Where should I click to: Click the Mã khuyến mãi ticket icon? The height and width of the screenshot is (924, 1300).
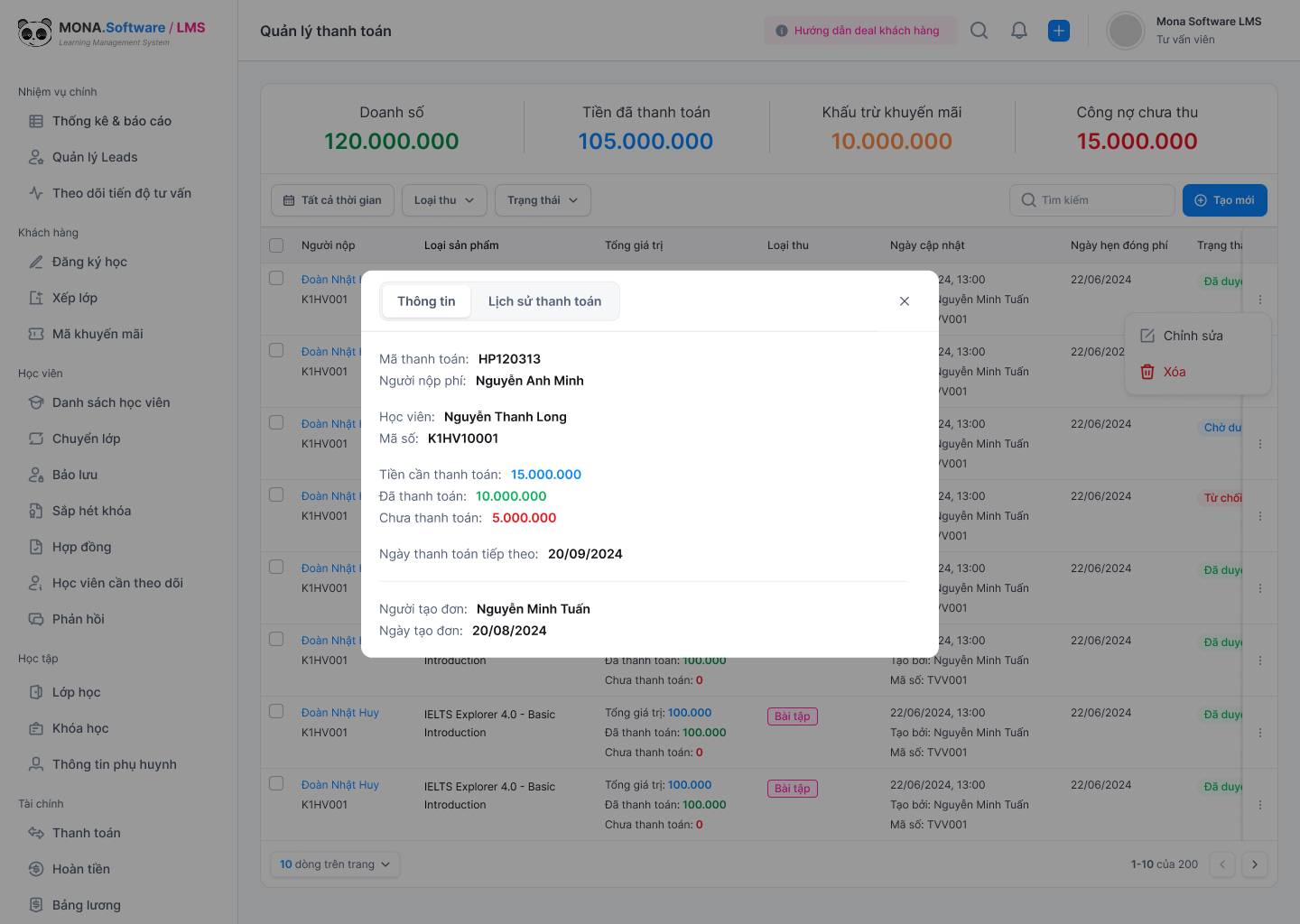(36, 334)
